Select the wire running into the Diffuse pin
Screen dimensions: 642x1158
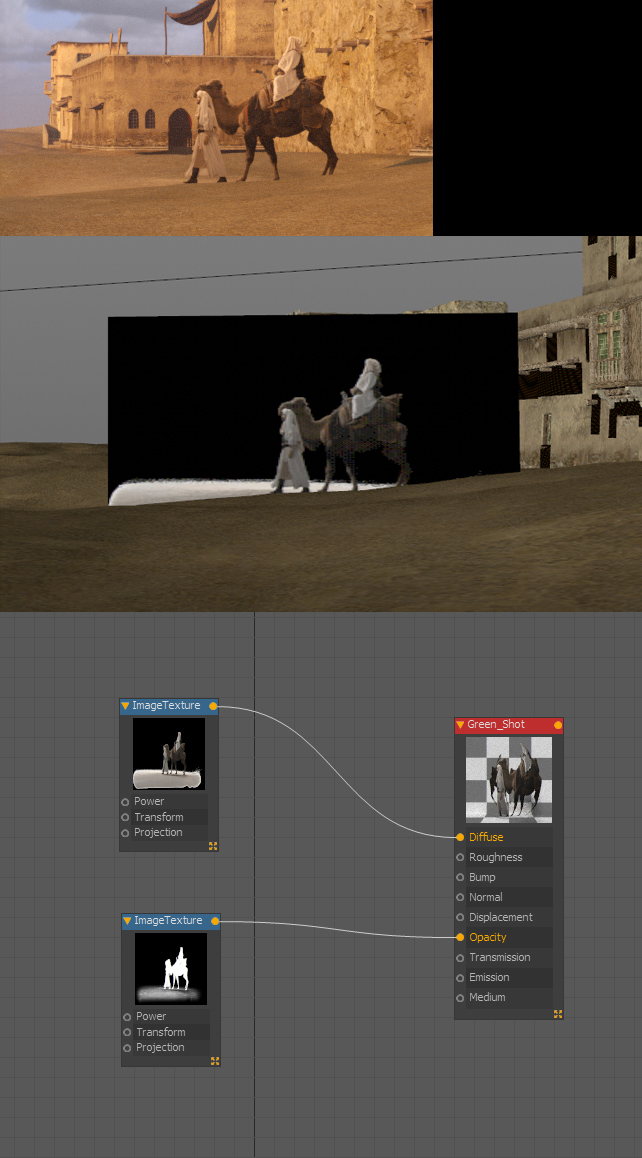tap(337, 770)
